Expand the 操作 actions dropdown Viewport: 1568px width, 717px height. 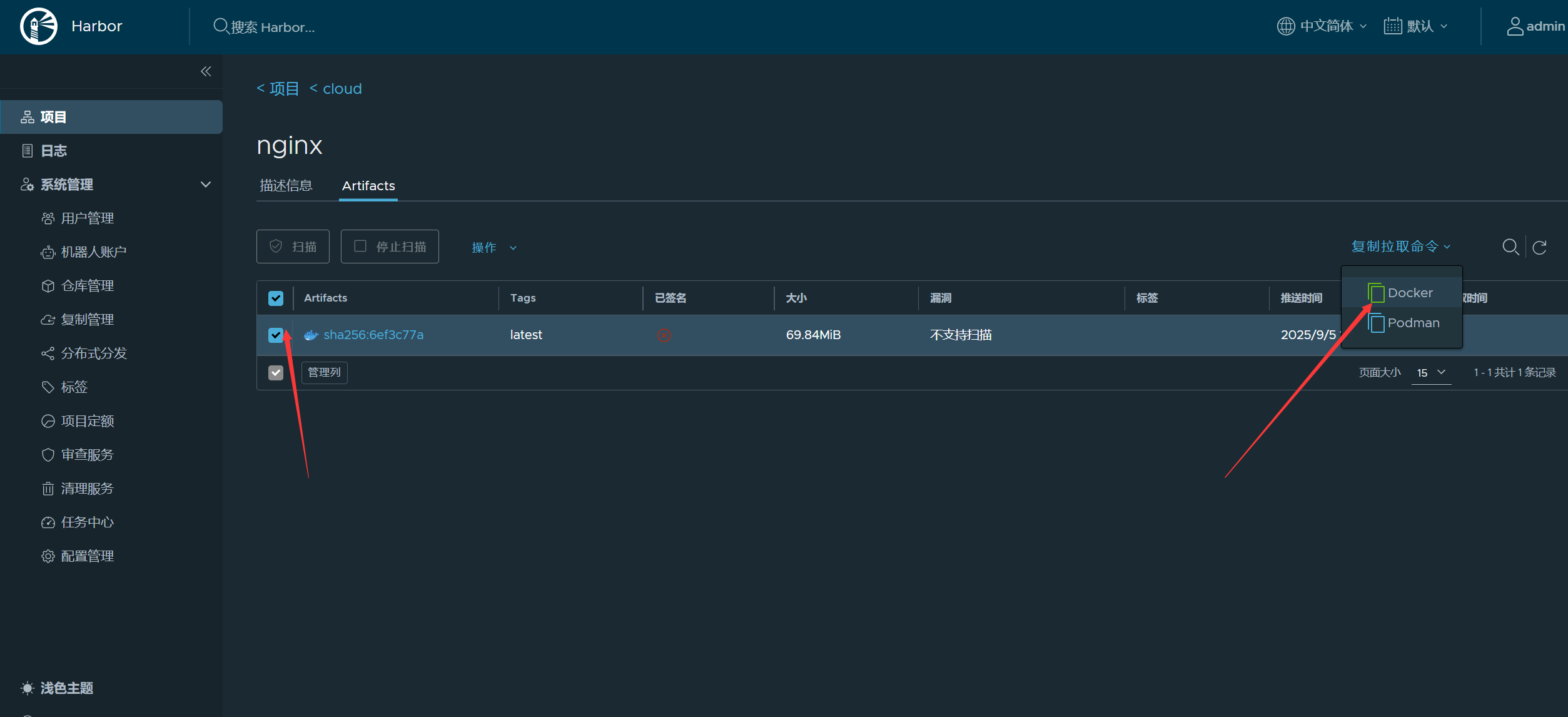[494, 248]
